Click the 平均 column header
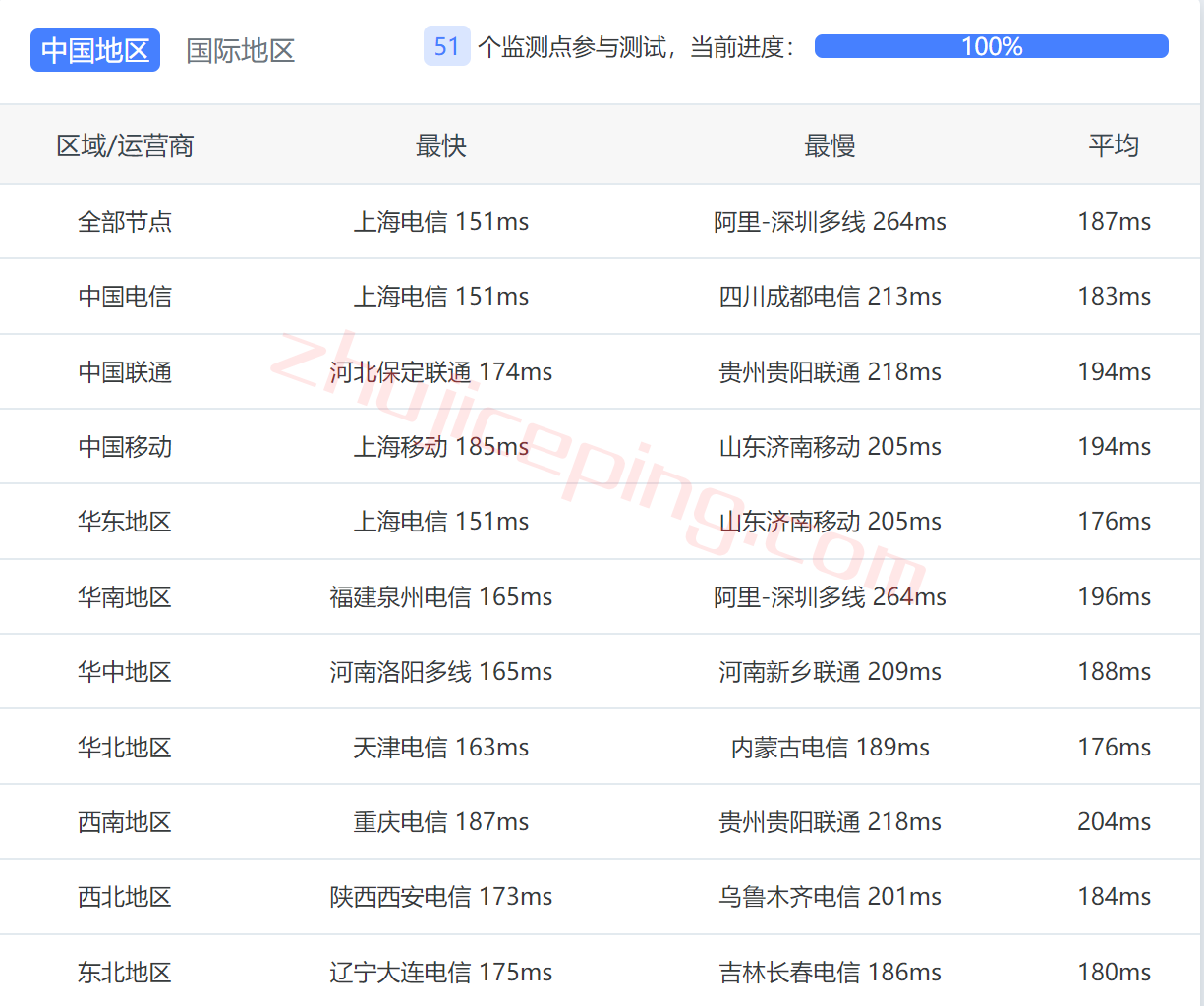The width and height of the screenshot is (1204, 1006). pyautogui.click(x=1114, y=145)
